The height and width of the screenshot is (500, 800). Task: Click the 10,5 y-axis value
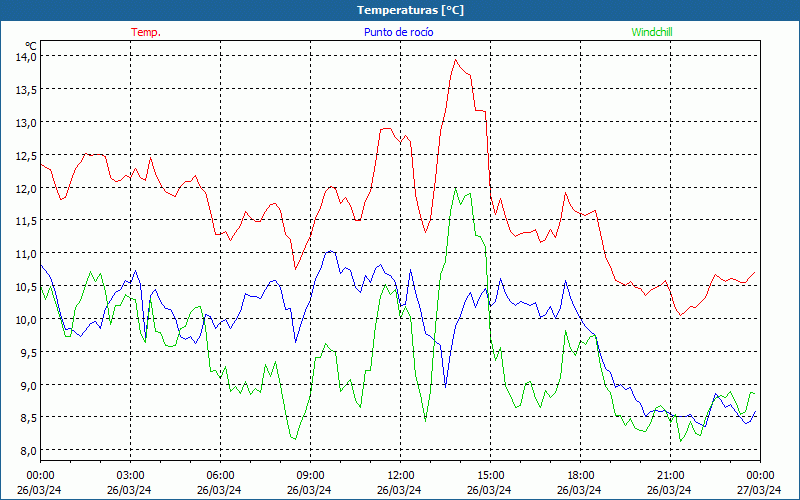(26, 287)
